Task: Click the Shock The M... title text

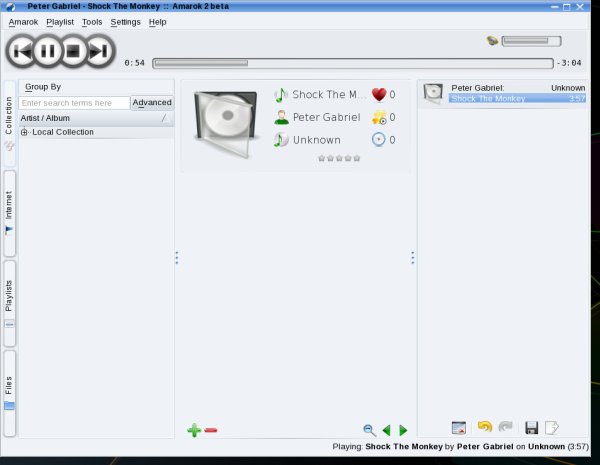Action: [329, 95]
